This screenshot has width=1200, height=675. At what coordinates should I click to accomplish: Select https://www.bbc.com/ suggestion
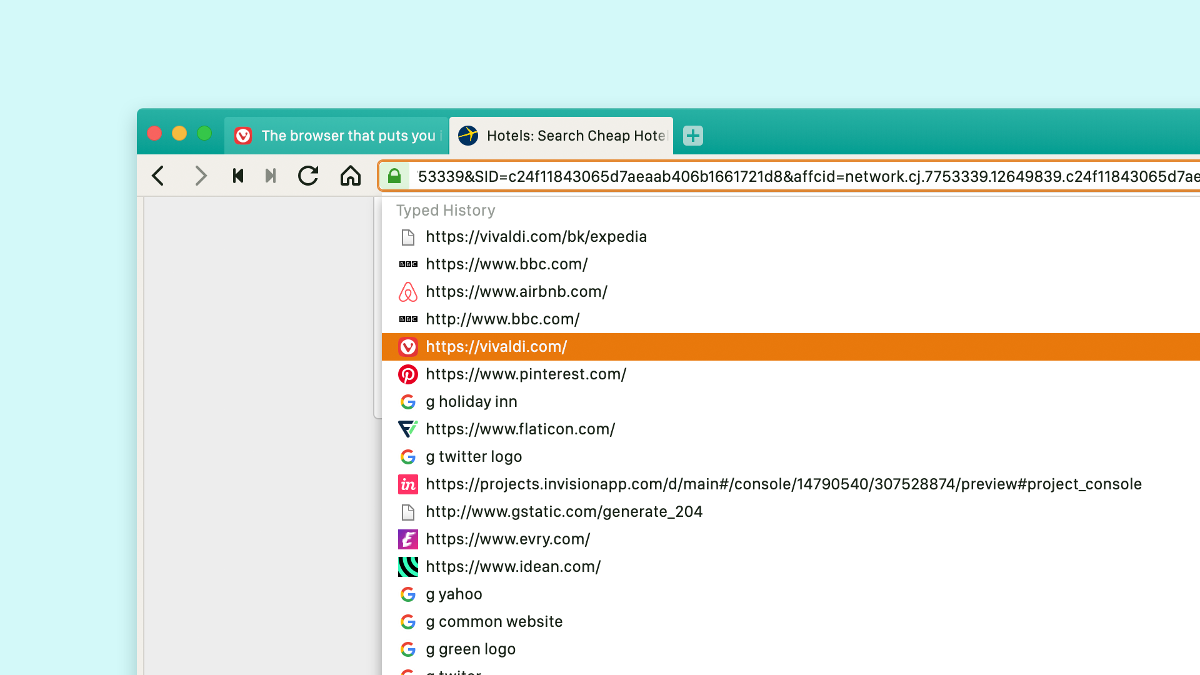coord(791,264)
